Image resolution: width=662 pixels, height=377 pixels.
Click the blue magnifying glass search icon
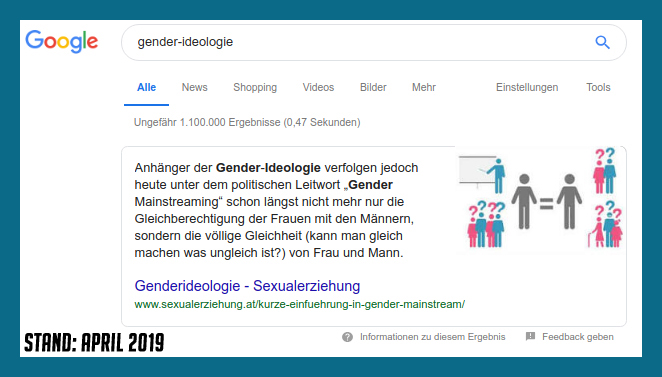tap(602, 42)
